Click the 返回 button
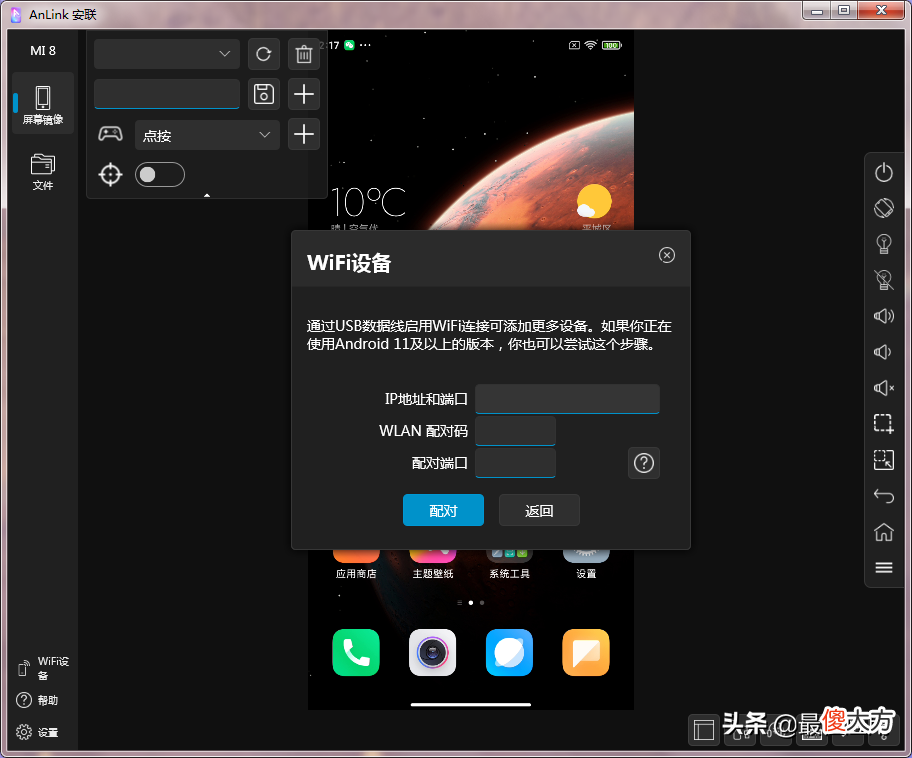Screen dimensions: 912x758 pos(539,510)
